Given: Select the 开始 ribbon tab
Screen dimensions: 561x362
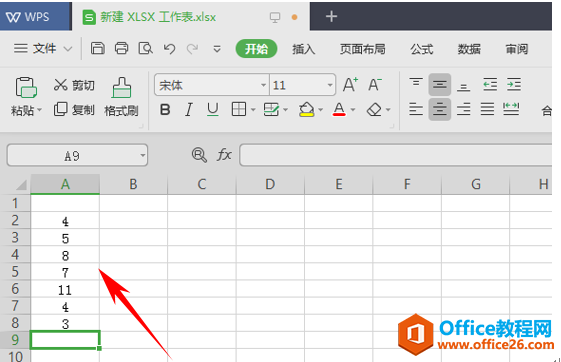Looking at the screenshot, I should 256,49.
